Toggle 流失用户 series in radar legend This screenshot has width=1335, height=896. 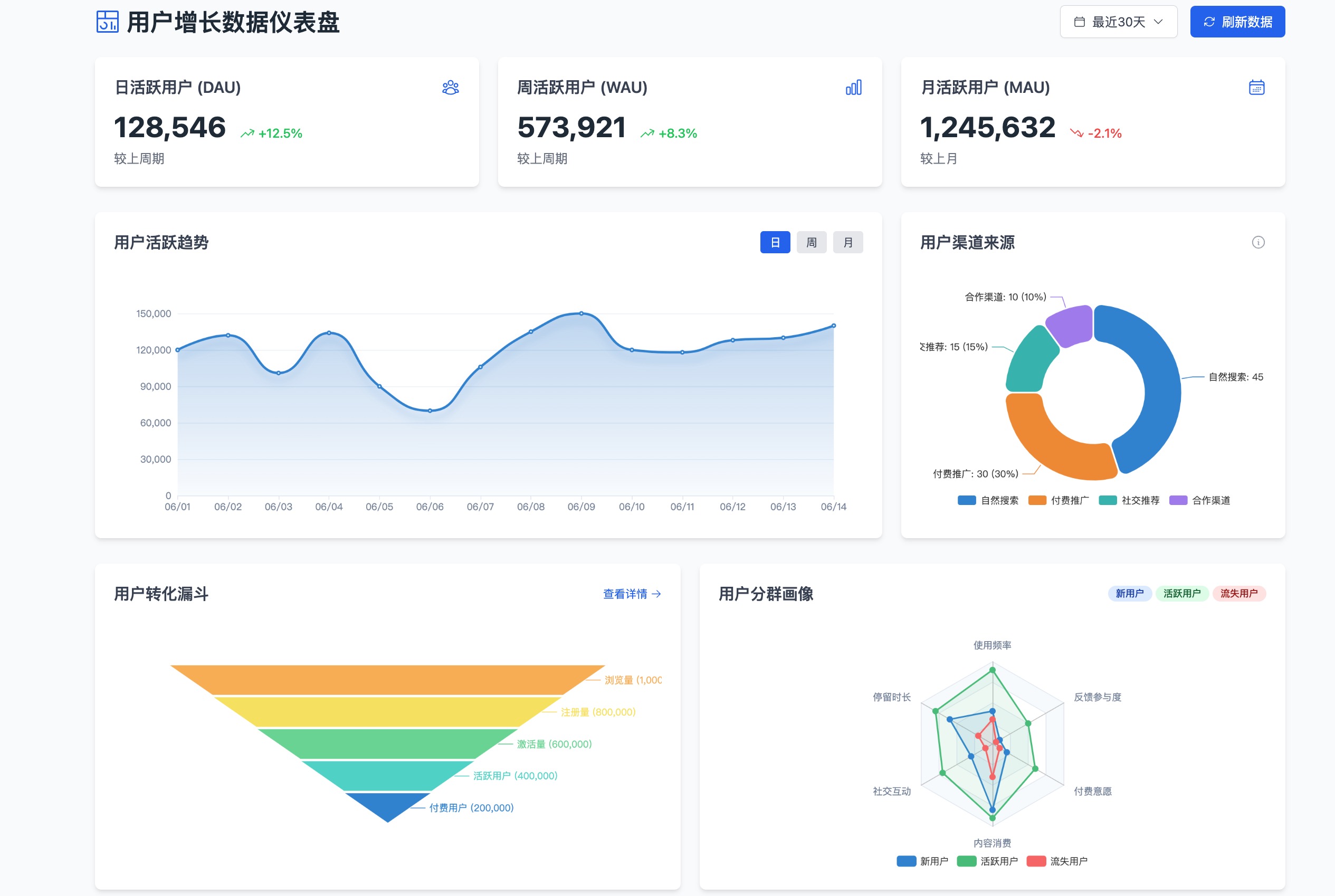(1057, 861)
